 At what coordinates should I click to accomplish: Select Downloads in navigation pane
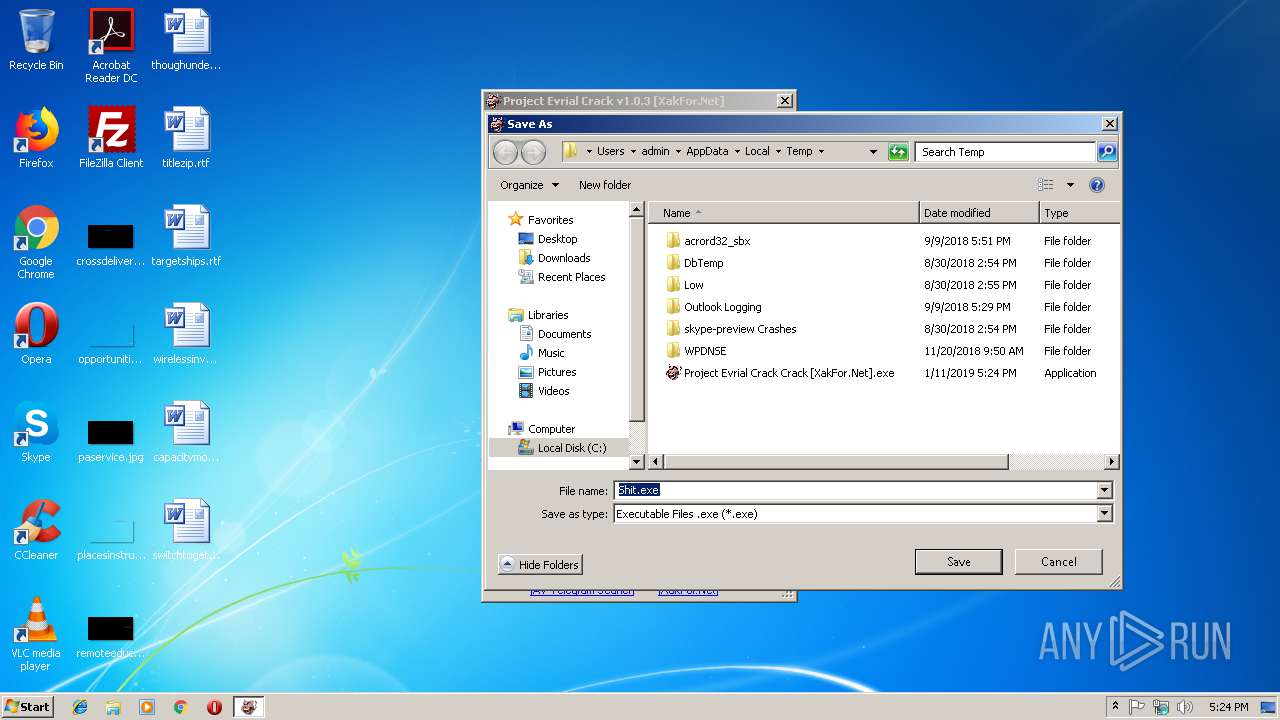point(554,258)
